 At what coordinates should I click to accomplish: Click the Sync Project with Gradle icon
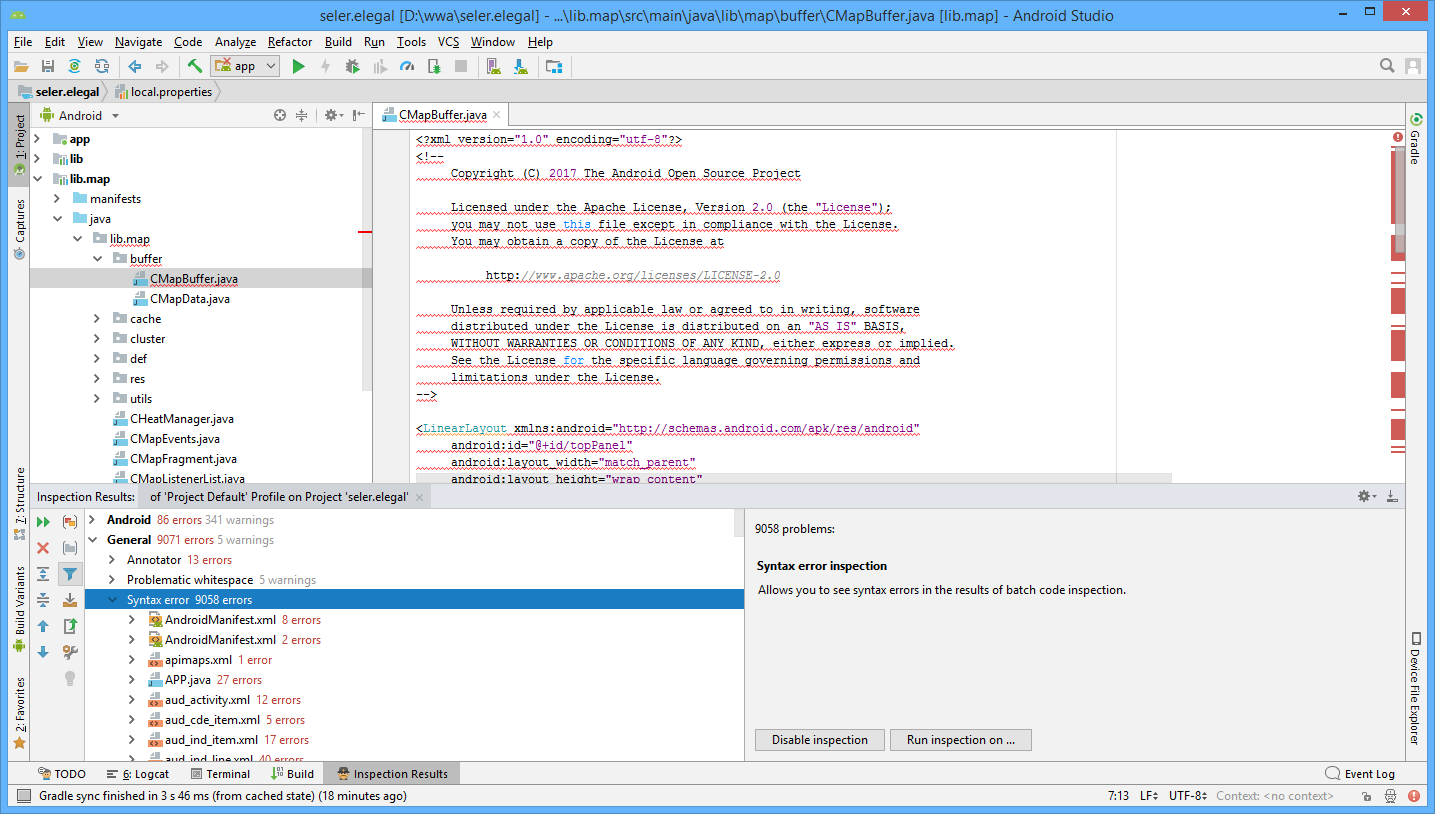[75, 66]
